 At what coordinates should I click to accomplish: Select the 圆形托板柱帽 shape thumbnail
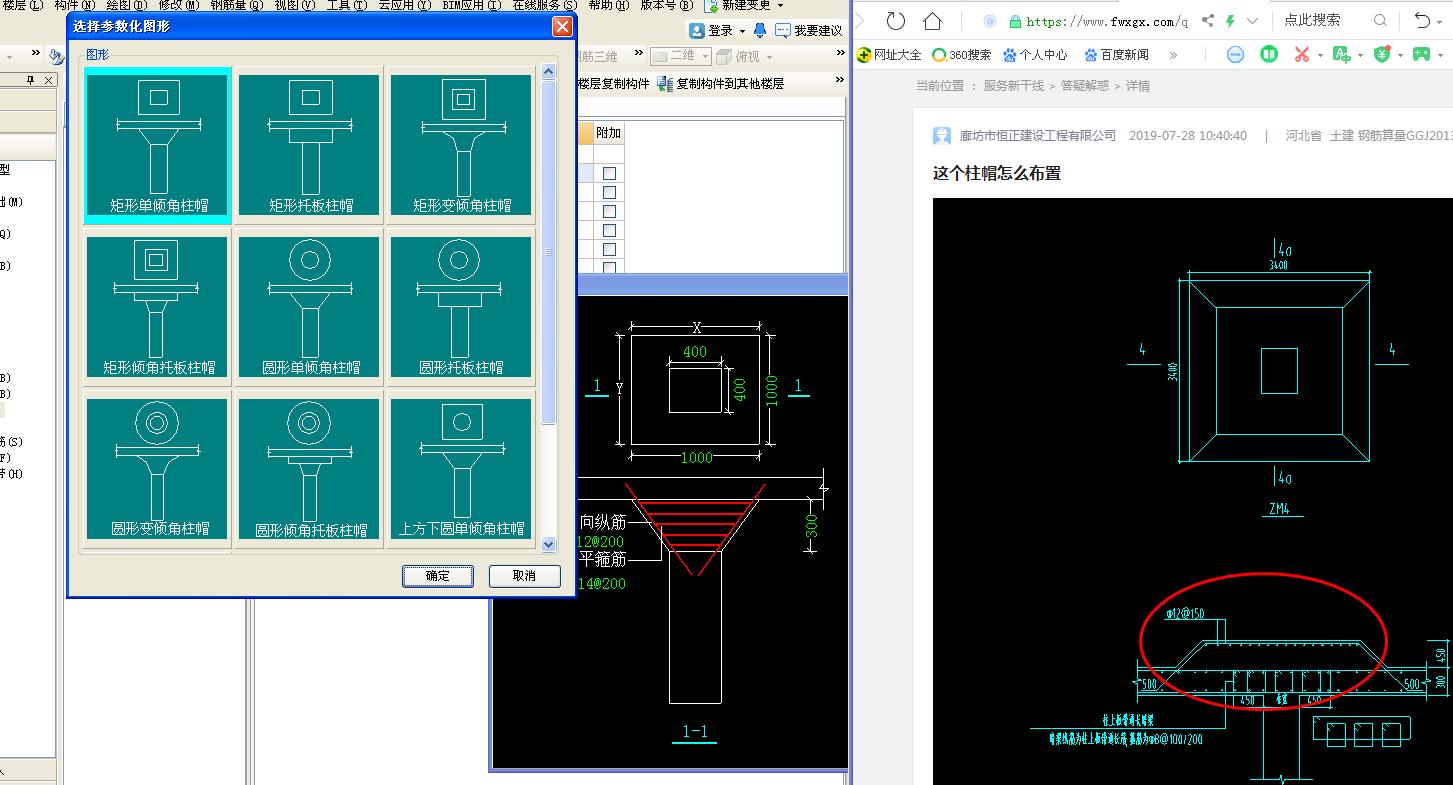coord(462,307)
